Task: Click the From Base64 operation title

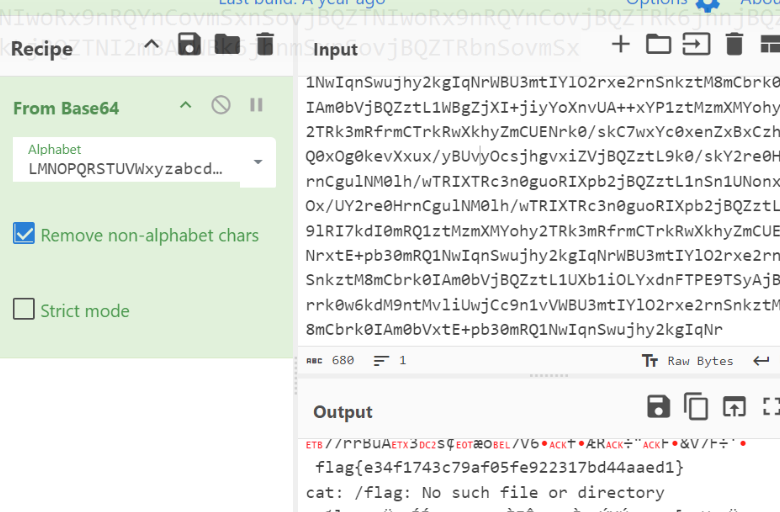Action: pyautogui.click(x=66, y=108)
